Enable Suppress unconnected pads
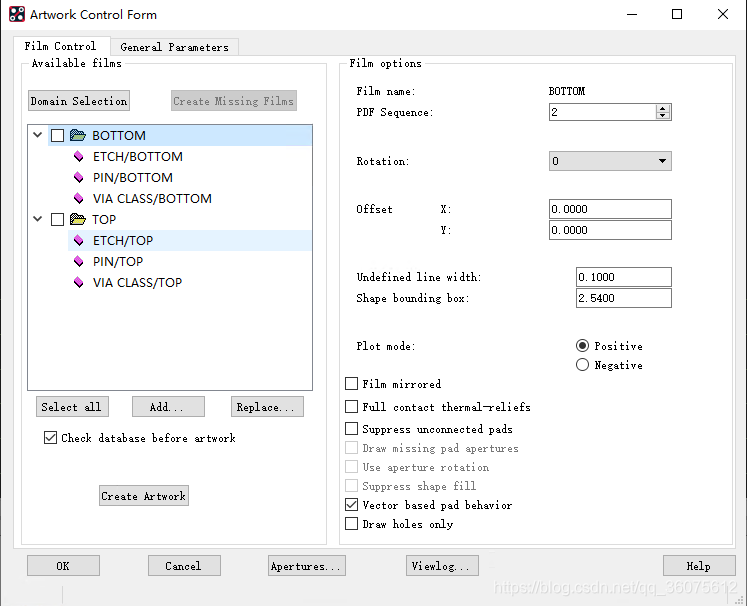The height and width of the screenshot is (606, 747). tap(351, 429)
